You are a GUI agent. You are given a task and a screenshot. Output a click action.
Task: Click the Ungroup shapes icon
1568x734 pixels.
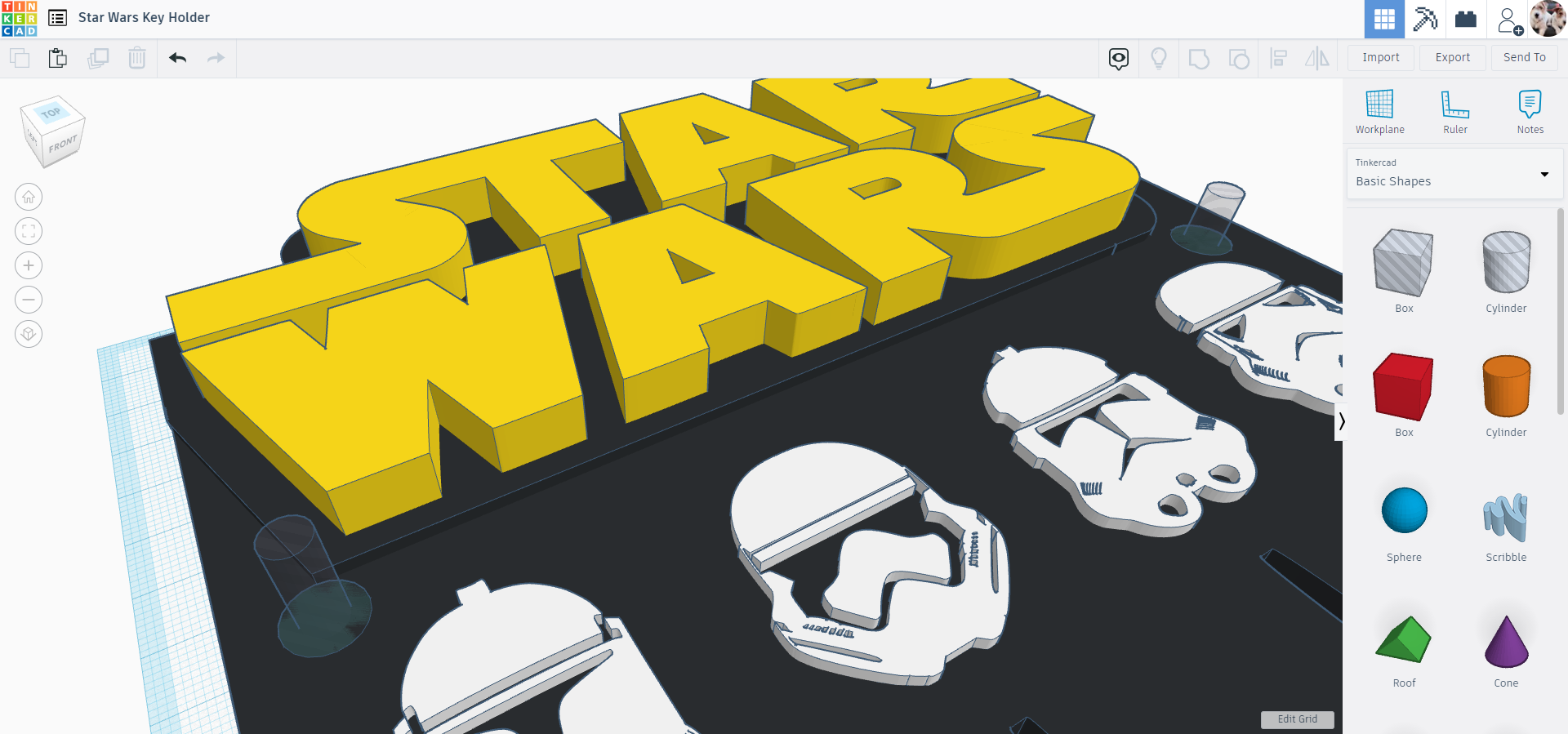click(x=1239, y=59)
